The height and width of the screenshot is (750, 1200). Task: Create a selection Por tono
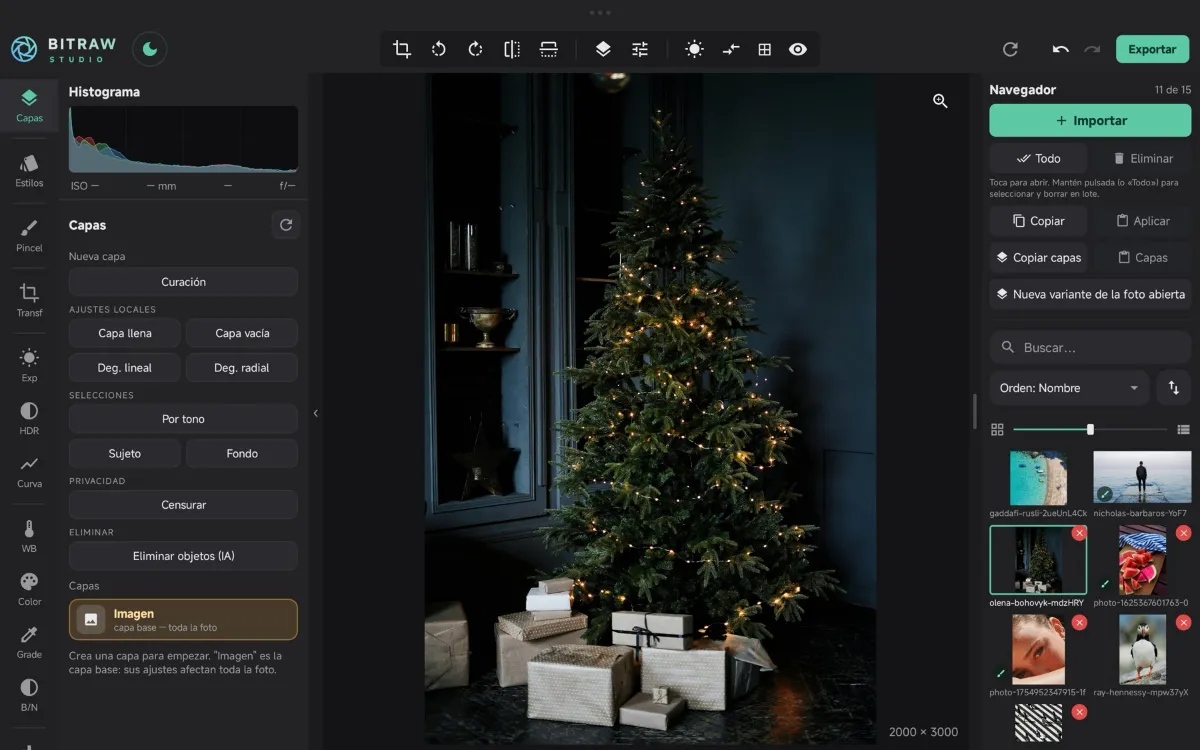tap(183, 419)
